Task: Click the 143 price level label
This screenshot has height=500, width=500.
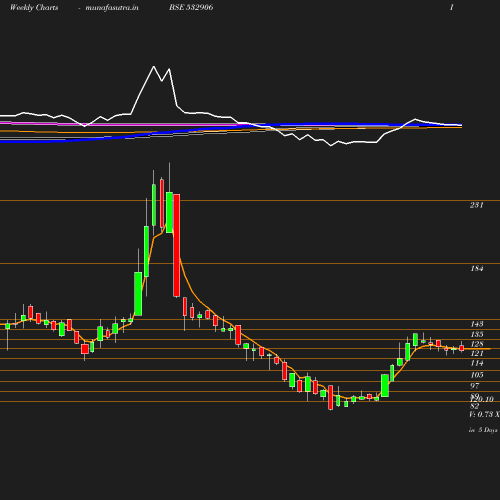Action: (477, 324)
